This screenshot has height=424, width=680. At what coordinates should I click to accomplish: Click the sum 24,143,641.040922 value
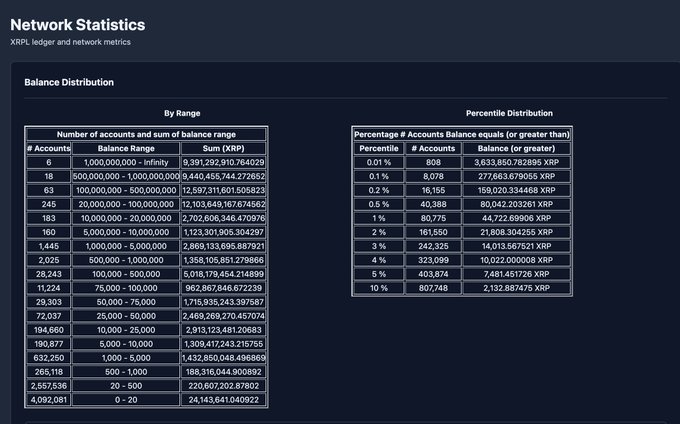223,400
